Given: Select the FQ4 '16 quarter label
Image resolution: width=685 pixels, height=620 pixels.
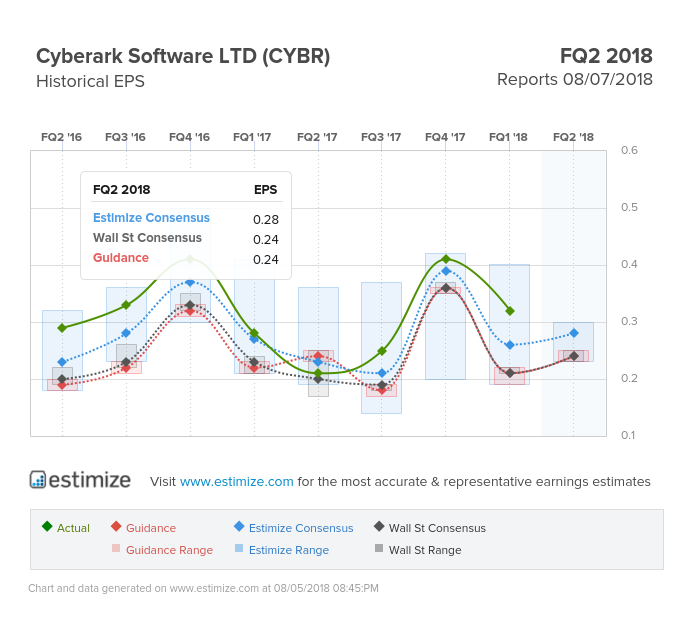Looking at the screenshot, I should tap(190, 137).
